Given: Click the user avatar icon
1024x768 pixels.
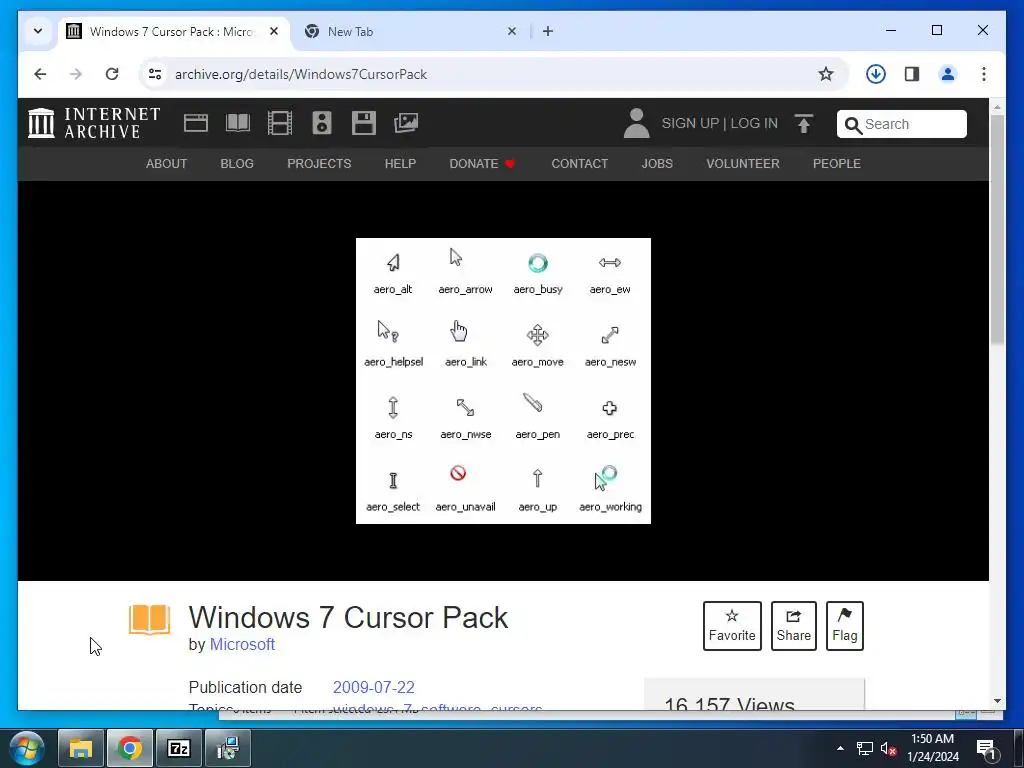Looking at the screenshot, I should (x=636, y=123).
